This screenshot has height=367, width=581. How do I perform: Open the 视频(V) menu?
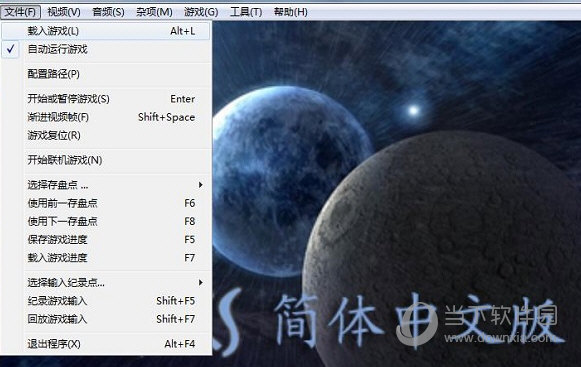pyautogui.click(x=64, y=12)
